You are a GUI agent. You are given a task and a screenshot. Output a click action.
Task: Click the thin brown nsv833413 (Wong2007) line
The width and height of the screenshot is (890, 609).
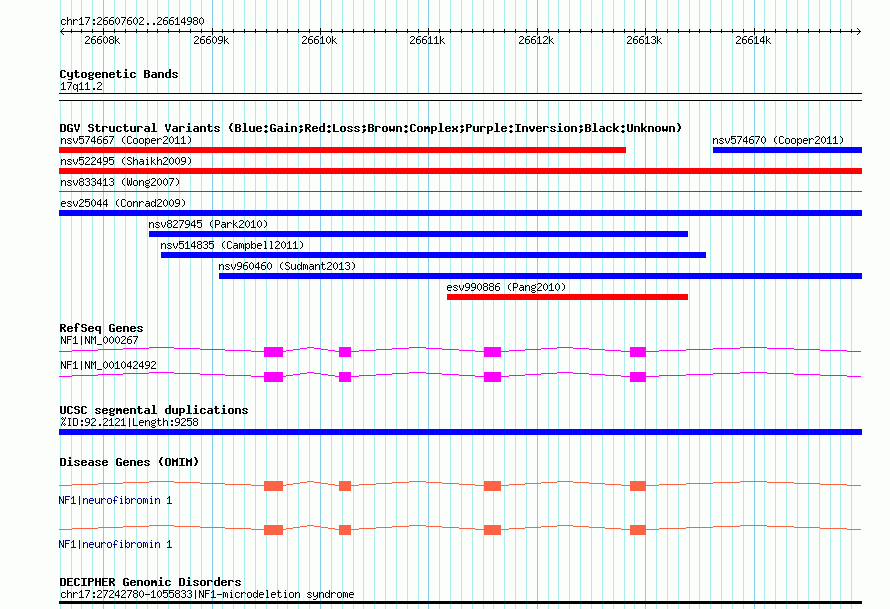(460, 191)
